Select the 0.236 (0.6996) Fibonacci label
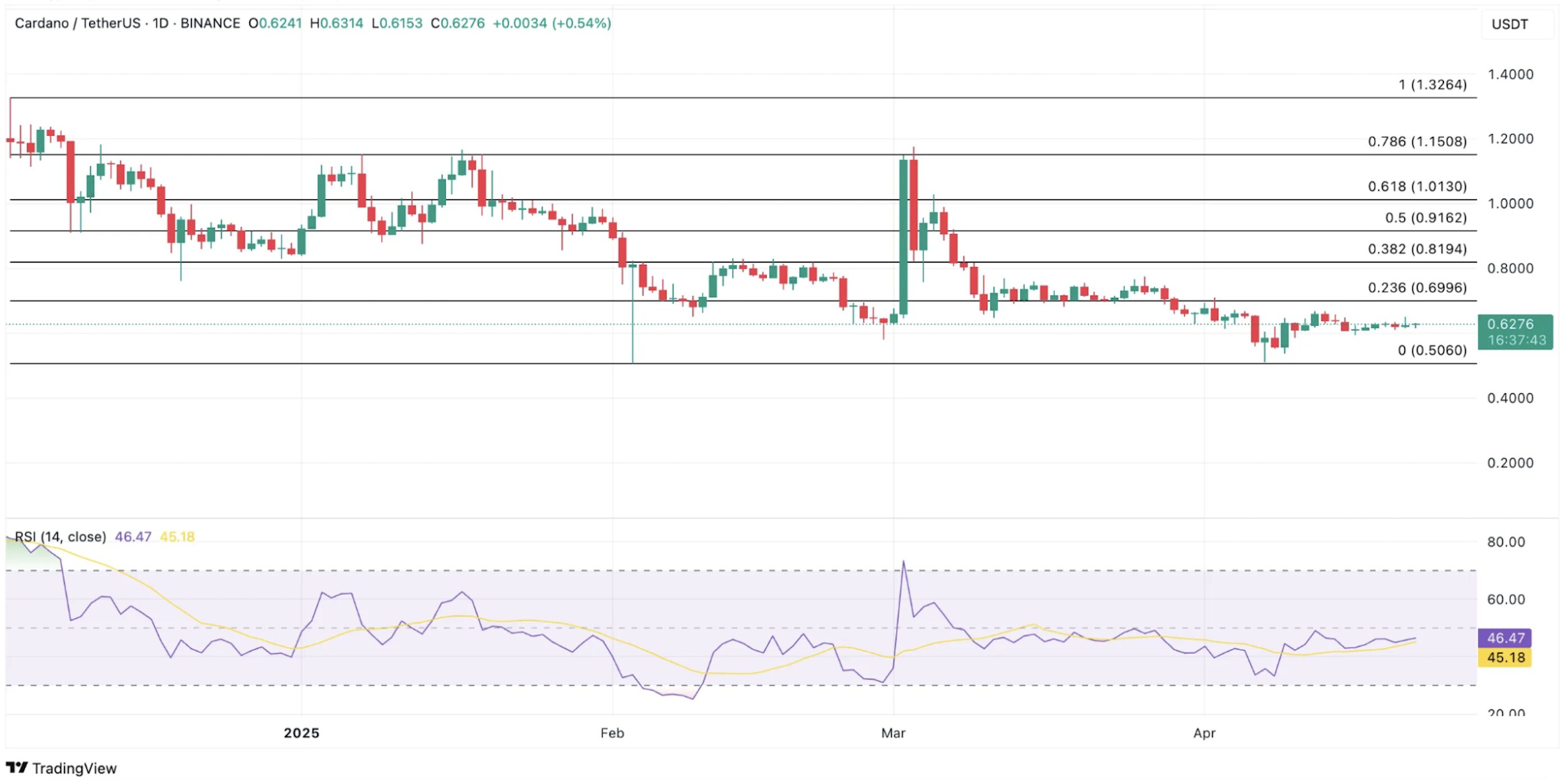Screen dimensions: 1568x780 [1417, 287]
